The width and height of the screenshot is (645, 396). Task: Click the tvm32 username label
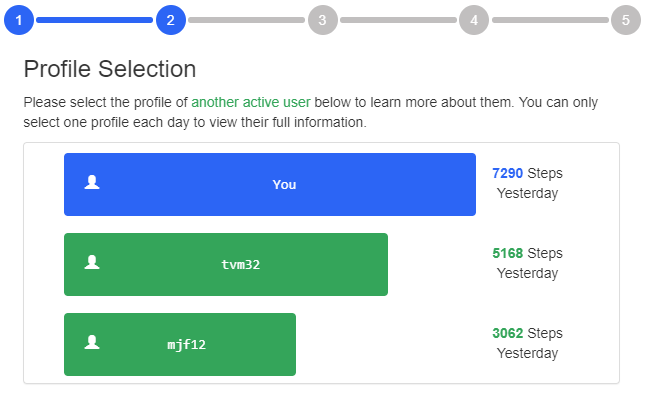pyautogui.click(x=241, y=264)
